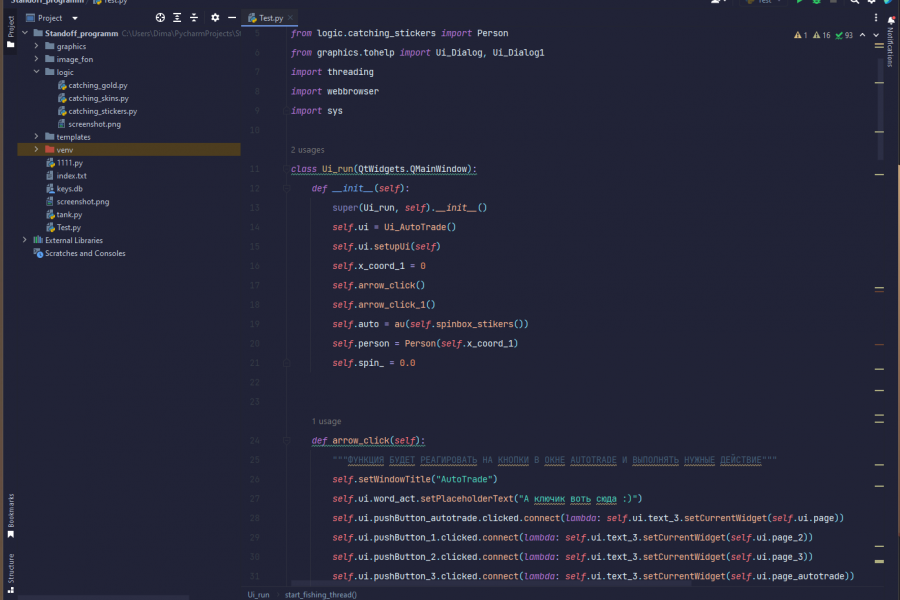Image resolution: width=900 pixels, height=600 pixels.
Task: Select screenshot.png inside logic folder
Action: 94,124
